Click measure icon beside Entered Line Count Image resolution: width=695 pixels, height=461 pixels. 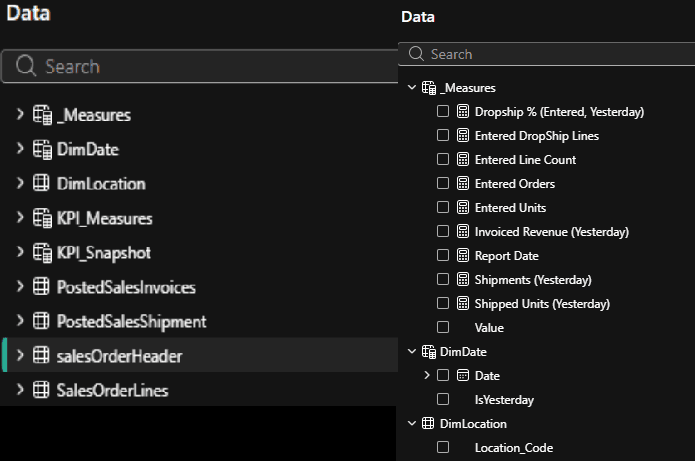(x=463, y=159)
